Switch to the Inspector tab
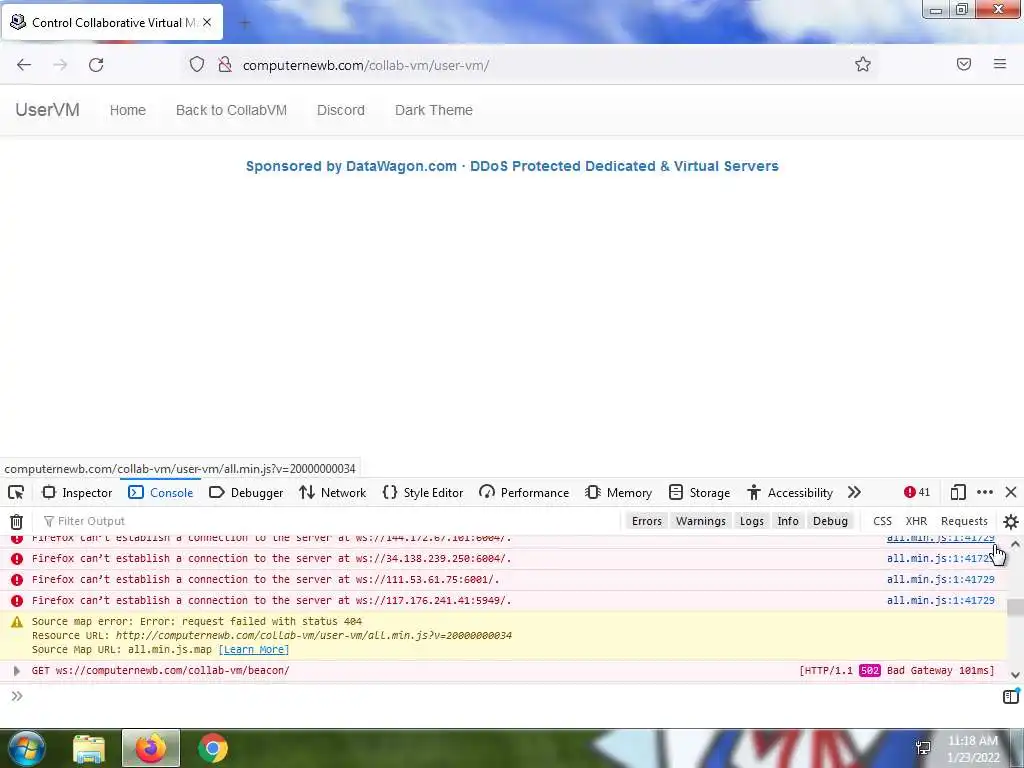The image size is (1024, 768). click(77, 492)
